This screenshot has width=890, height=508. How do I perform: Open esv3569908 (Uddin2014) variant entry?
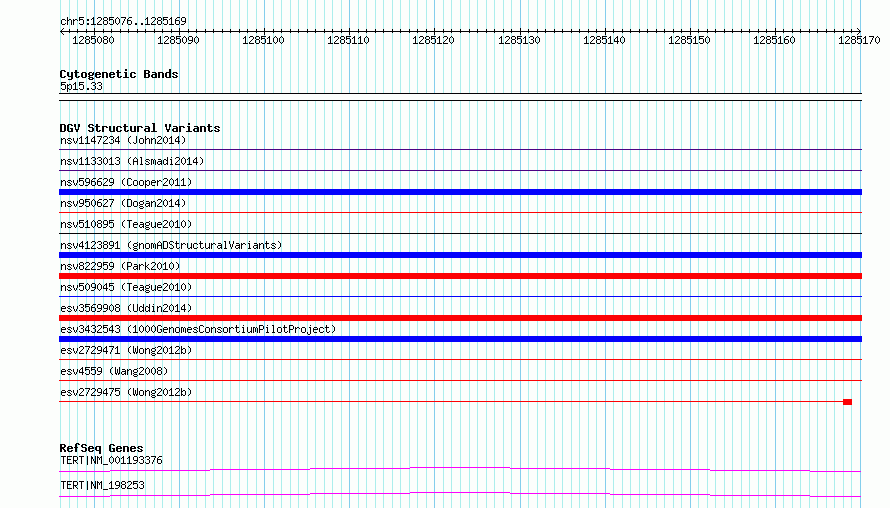[126, 308]
